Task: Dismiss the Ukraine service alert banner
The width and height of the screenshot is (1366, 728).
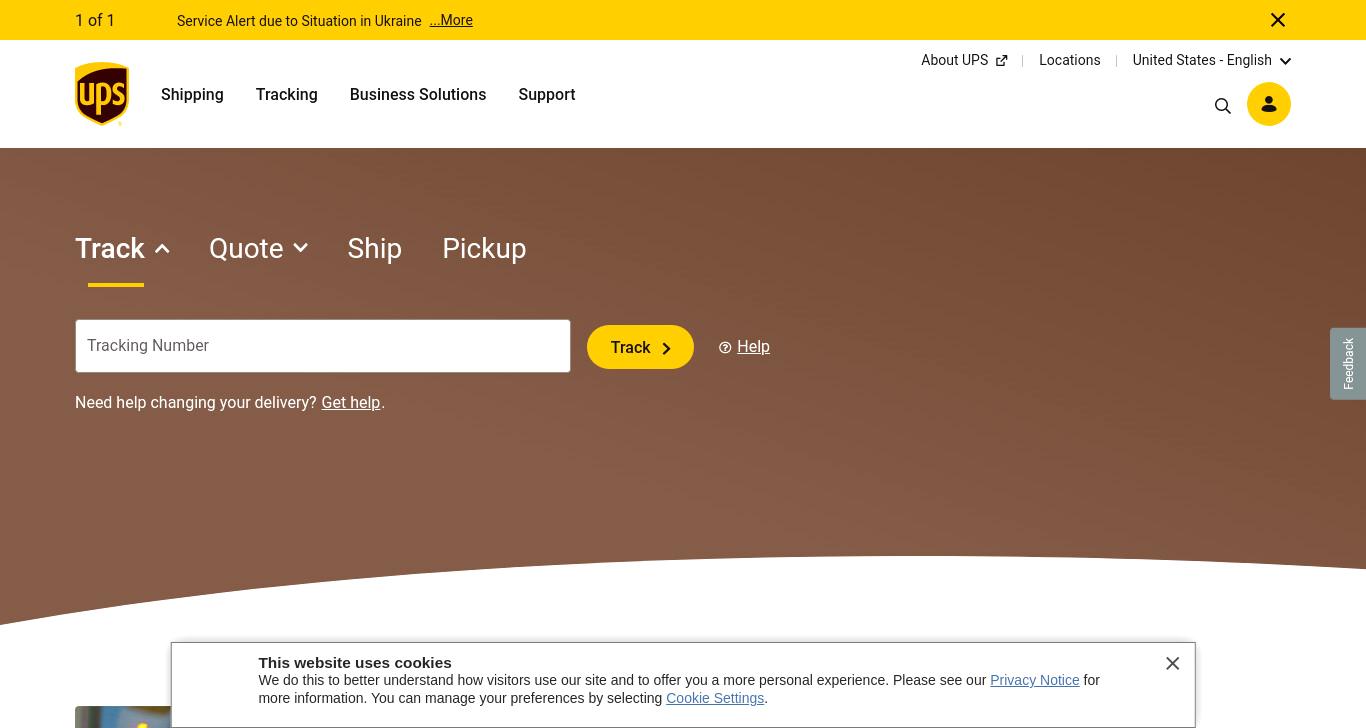Action: coord(1278,20)
